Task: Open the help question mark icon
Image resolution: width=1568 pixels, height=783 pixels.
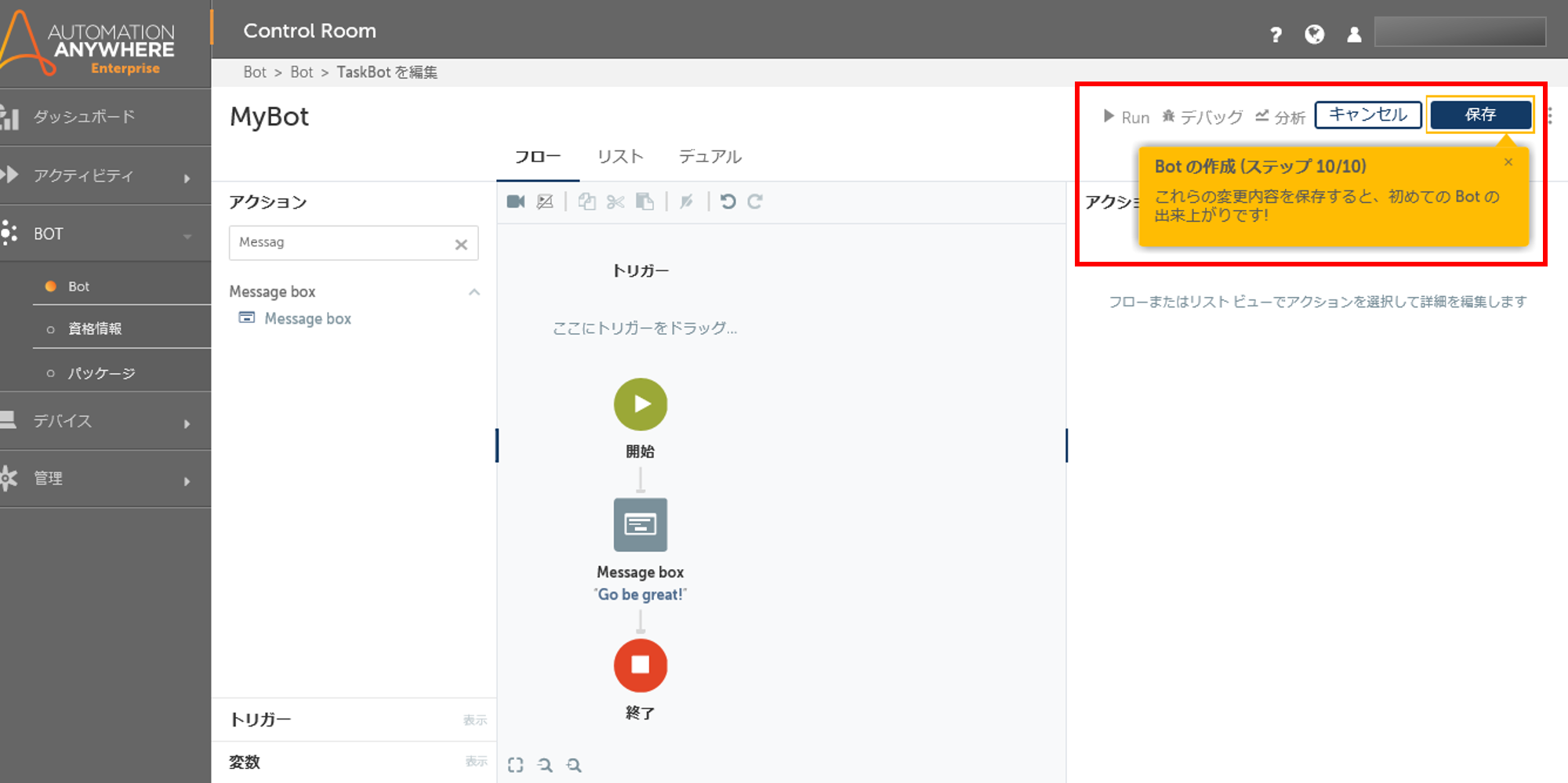Action: [1276, 34]
